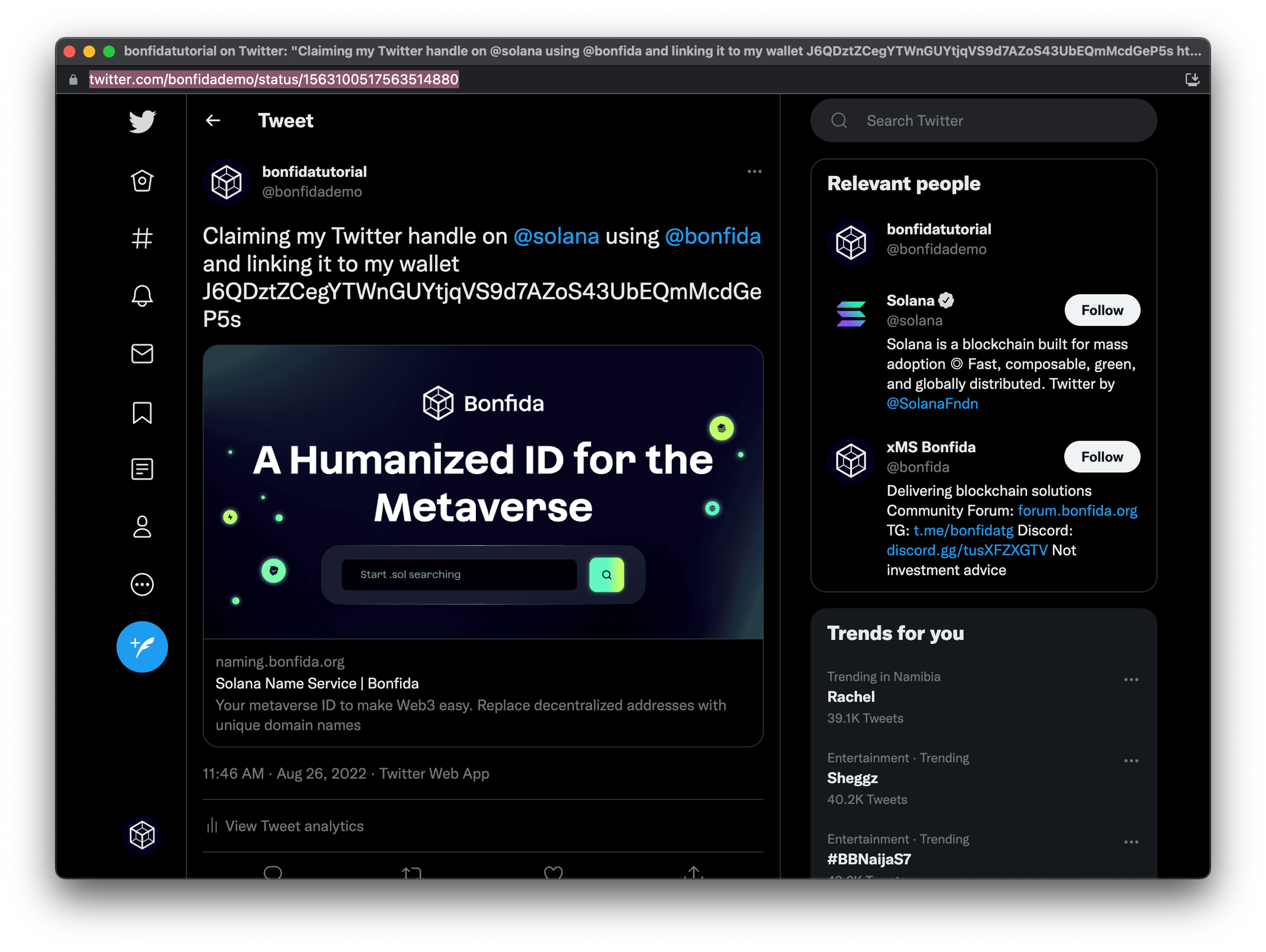The height and width of the screenshot is (952, 1266).
Task: Open Bonfida naming link card image
Action: click(x=482, y=492)
